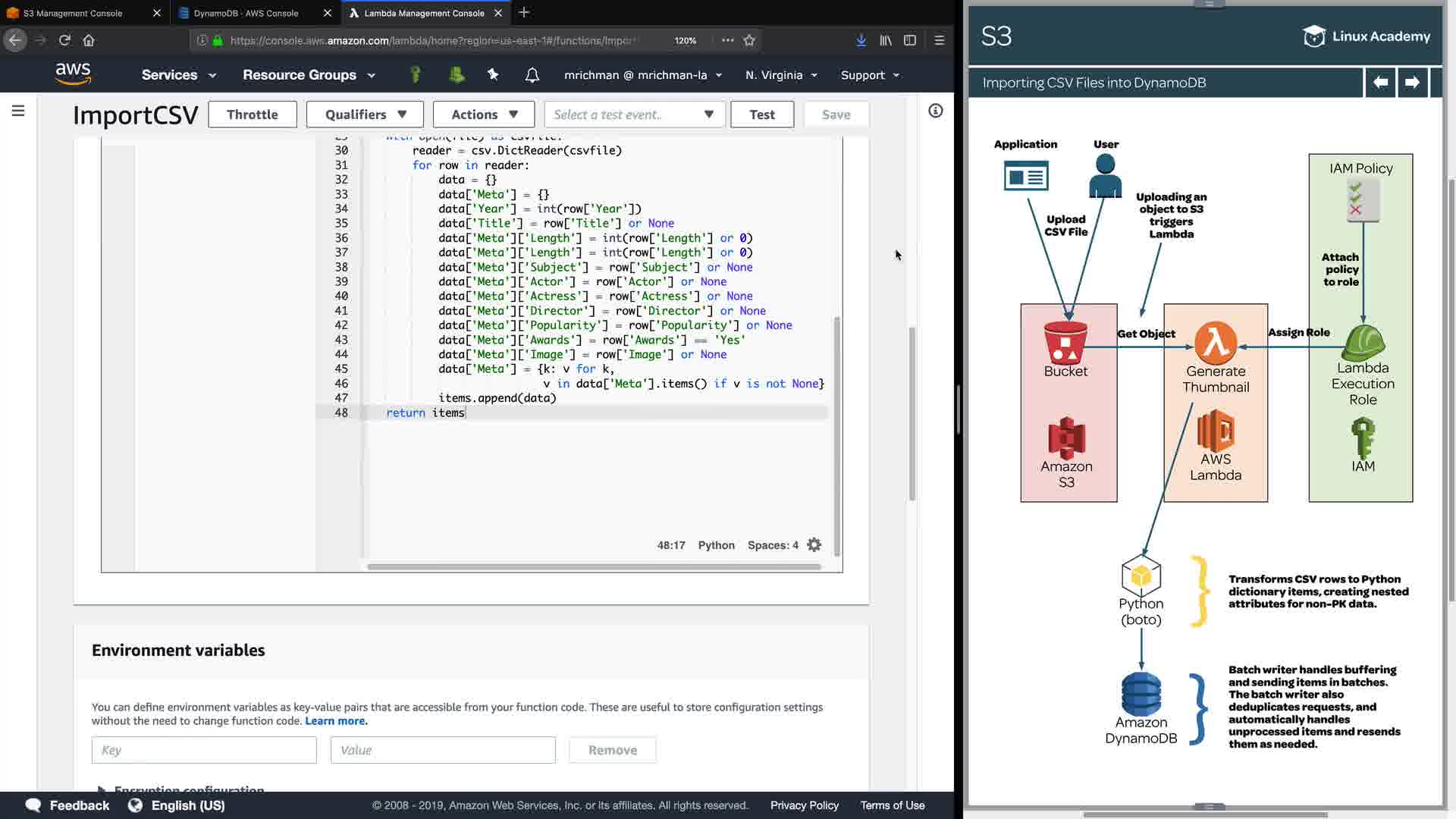Image resolution: width=1456 pixels, height=819 pixels.
Task: Open the Qualifiers dropdown
Action: tap(366, 115)
